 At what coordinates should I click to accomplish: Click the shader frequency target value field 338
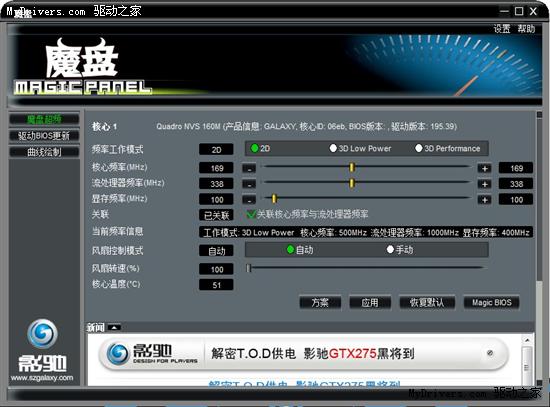516,184
